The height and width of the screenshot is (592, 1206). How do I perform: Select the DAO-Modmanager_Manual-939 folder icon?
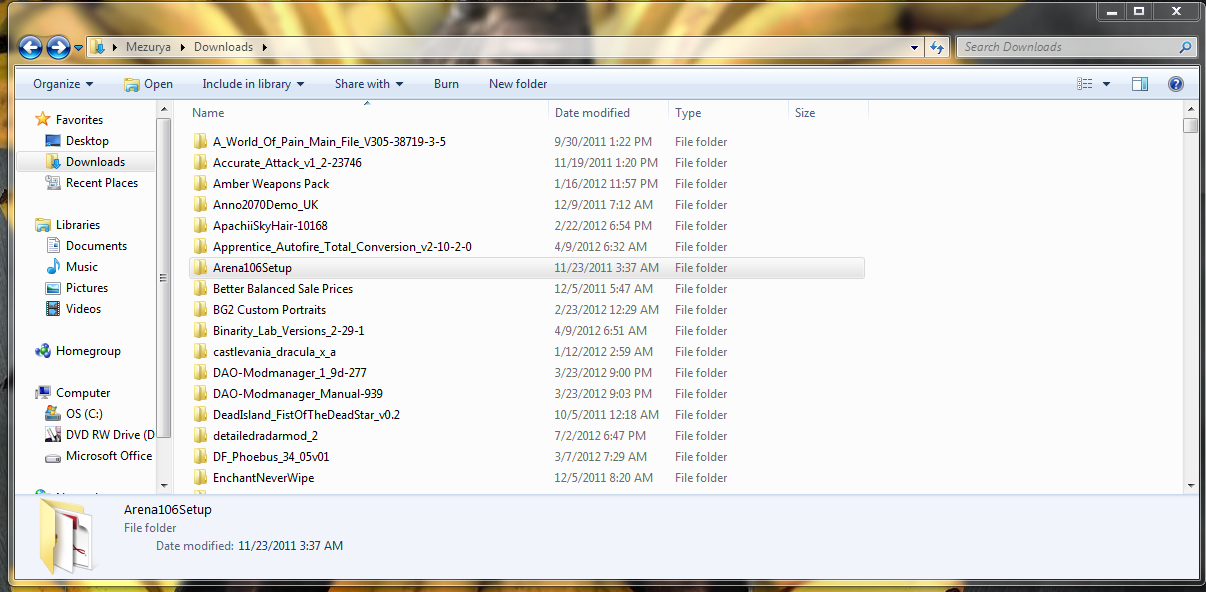(201, 393)
